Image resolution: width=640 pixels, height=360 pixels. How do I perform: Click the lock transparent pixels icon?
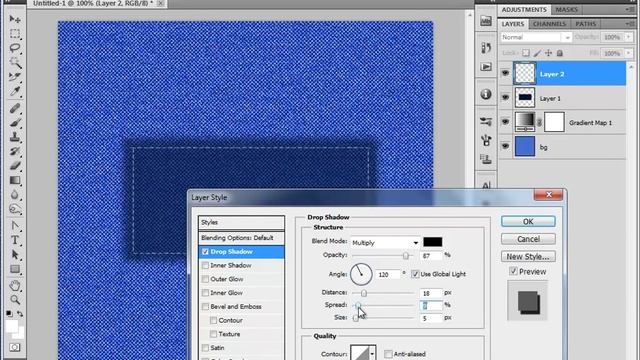[526, 53]
